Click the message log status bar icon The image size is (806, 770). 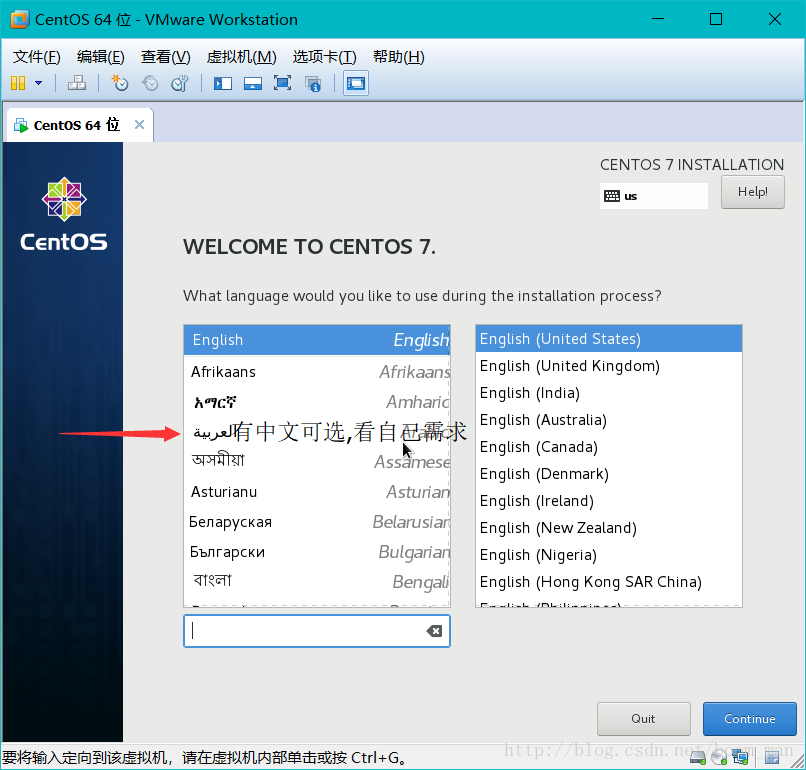(772, 757)
